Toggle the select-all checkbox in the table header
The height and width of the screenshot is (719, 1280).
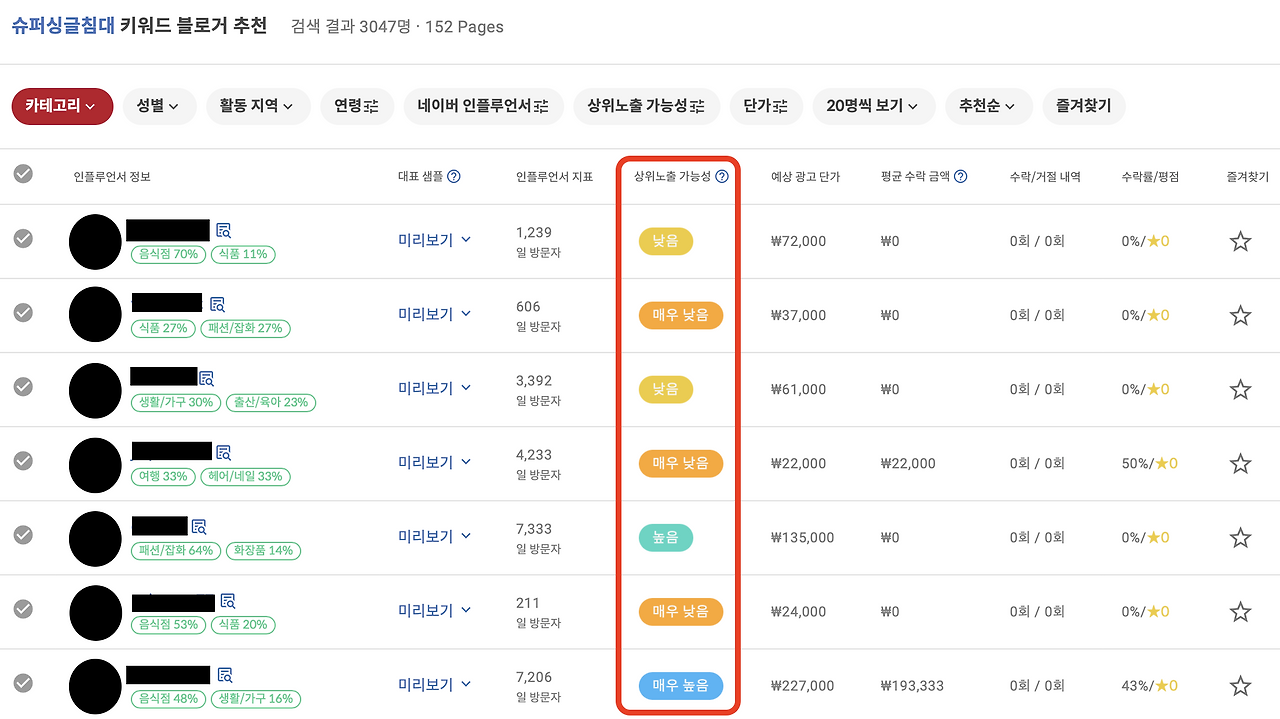coord(22,174)
